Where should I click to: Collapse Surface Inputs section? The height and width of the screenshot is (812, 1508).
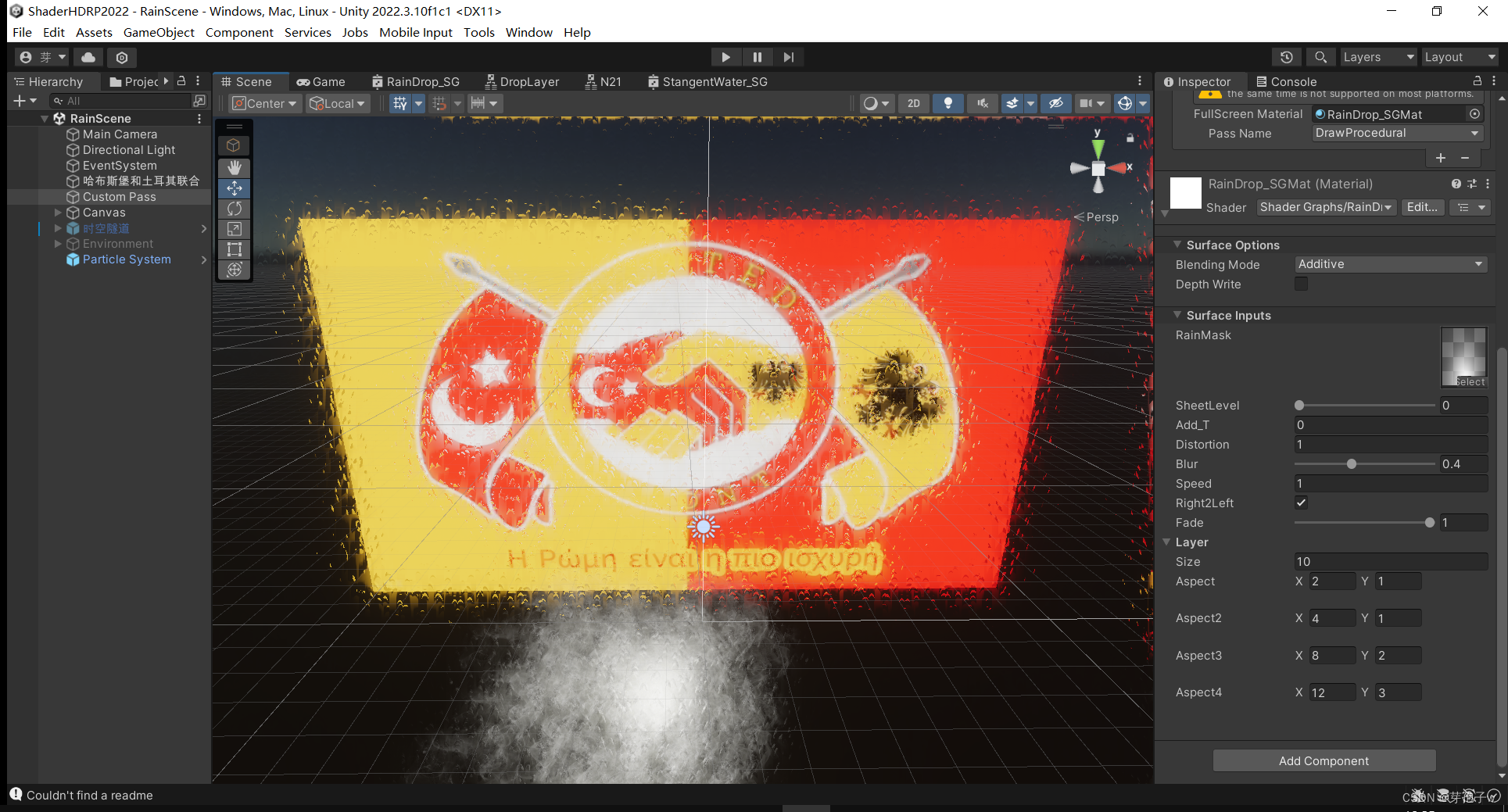(1177, 315)
